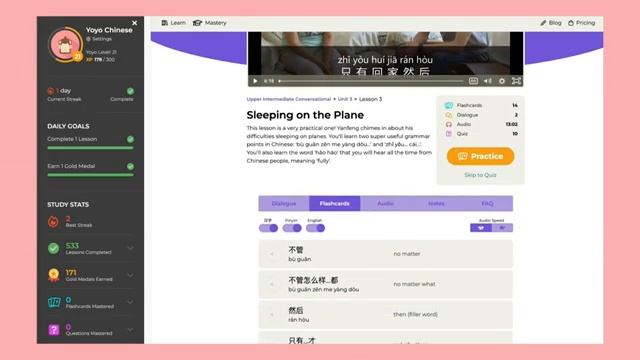
Task: Open the FAQ tab
Action: click(x=487, y=203)
